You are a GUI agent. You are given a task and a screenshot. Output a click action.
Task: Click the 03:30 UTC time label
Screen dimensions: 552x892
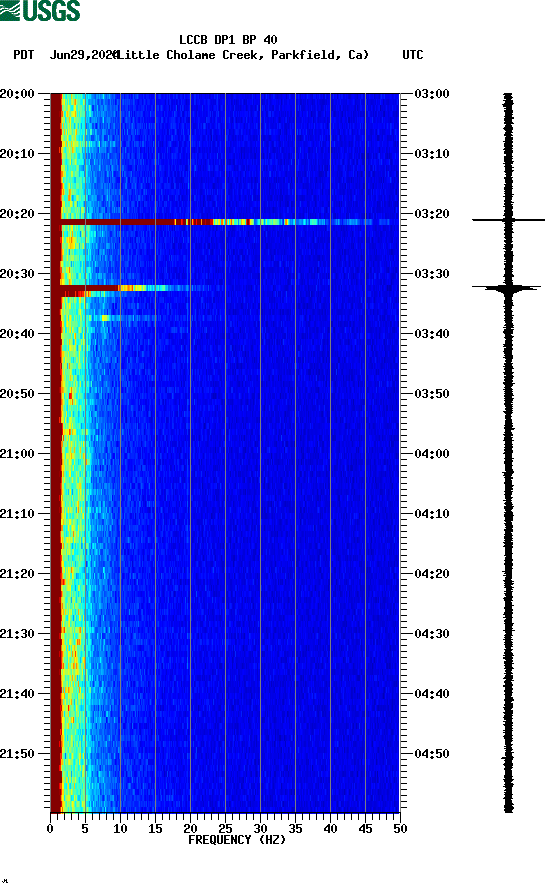(x=432, y=274)
